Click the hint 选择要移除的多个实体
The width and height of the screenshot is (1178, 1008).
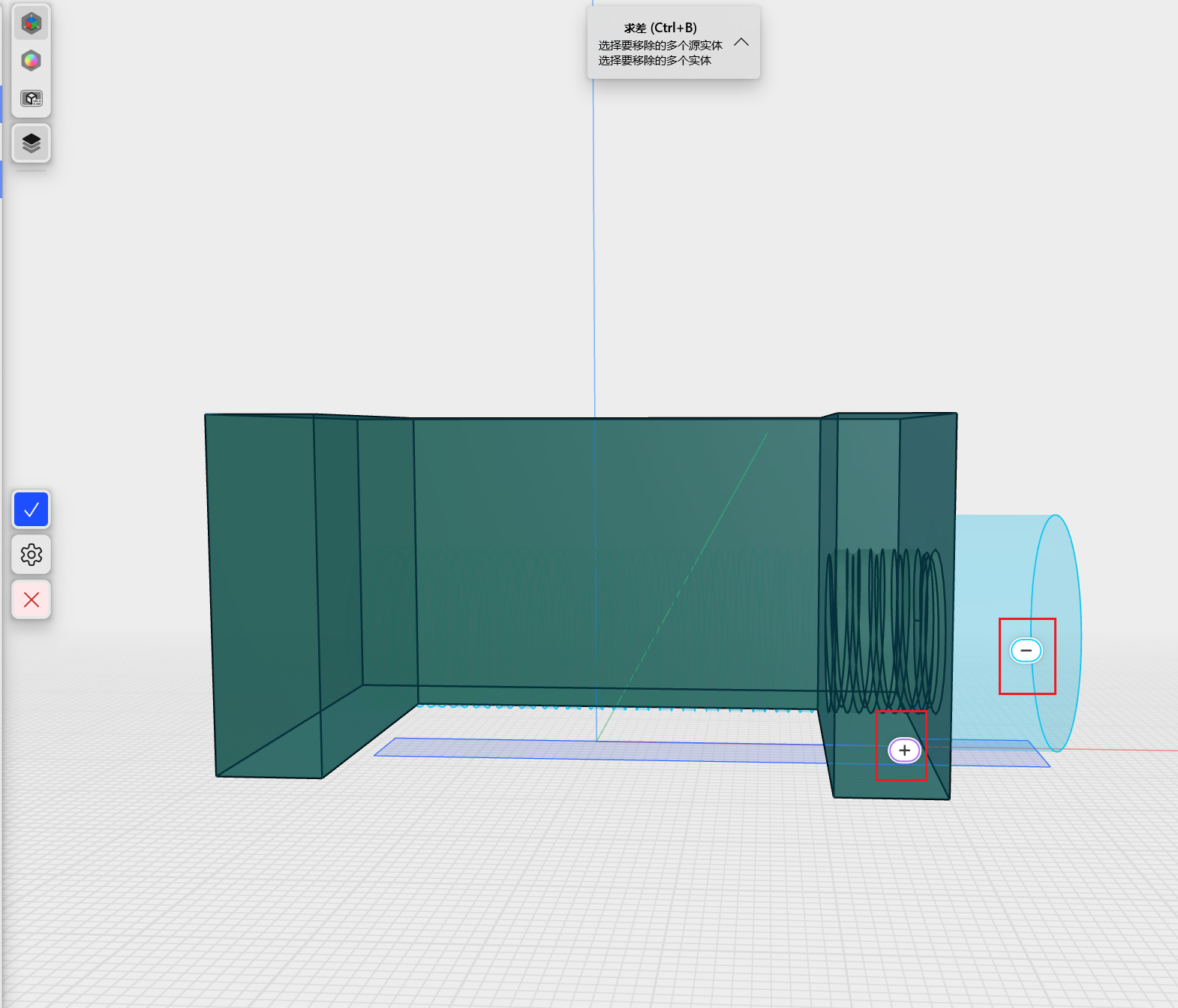[655, 60]
